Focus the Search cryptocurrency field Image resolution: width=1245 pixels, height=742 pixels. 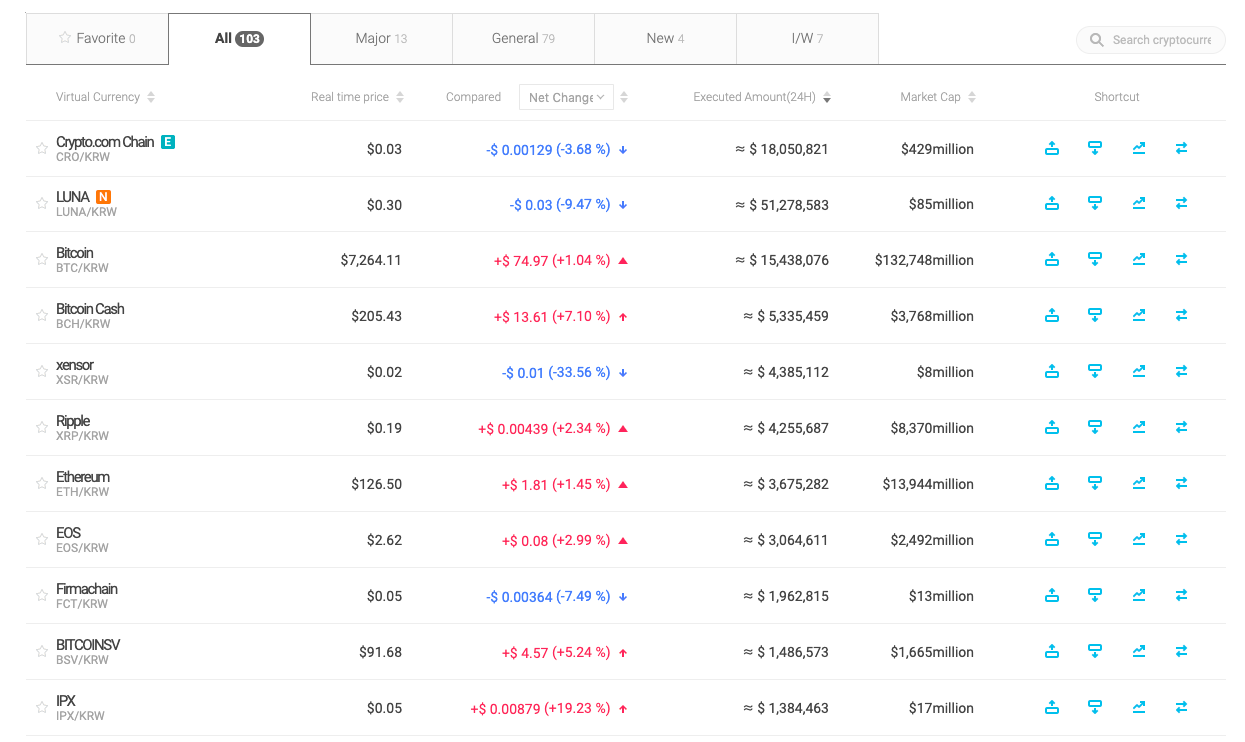click(x=1150, y=40)
